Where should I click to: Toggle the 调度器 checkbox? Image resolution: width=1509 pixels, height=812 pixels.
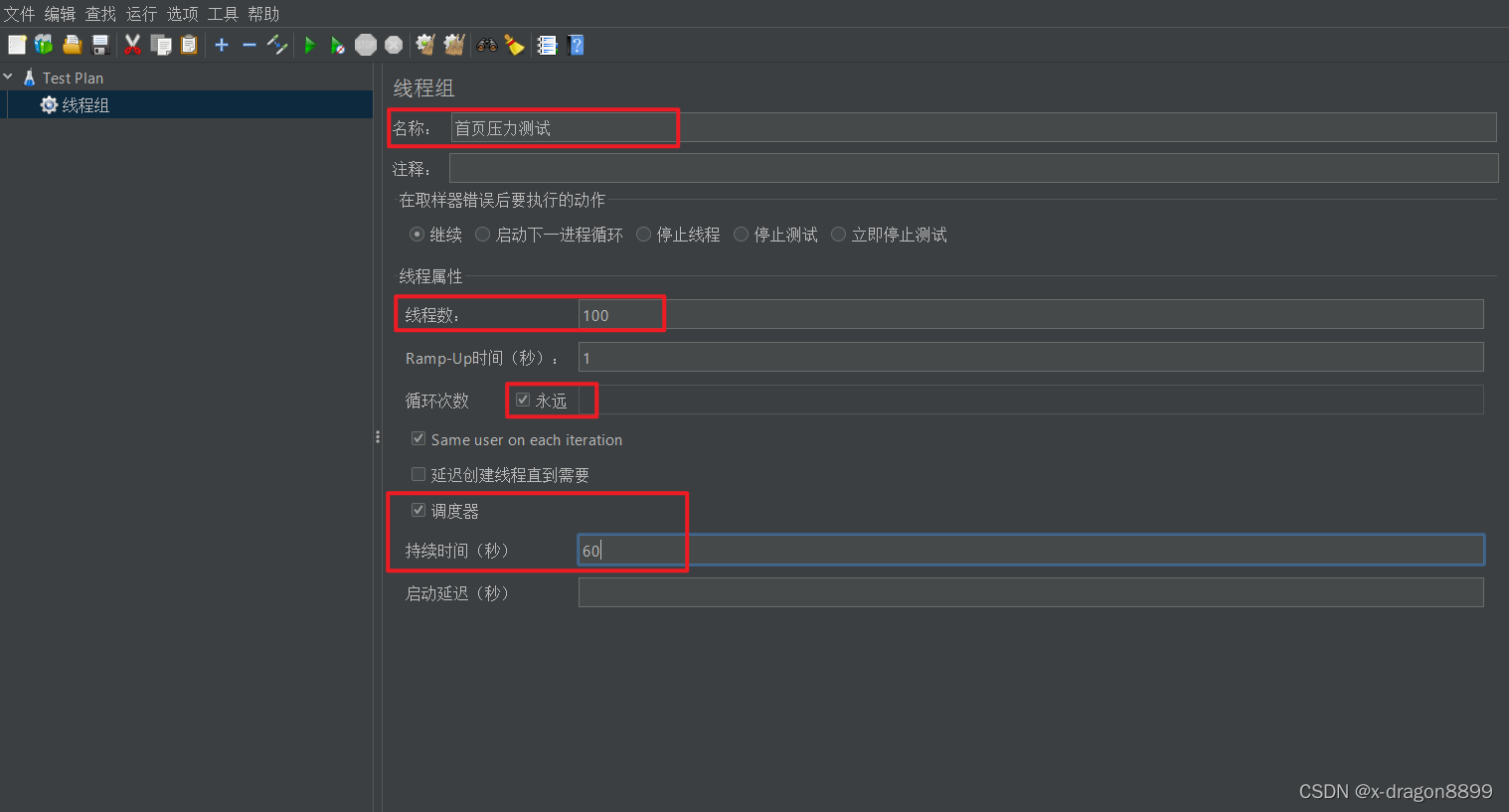click(419, 510)
